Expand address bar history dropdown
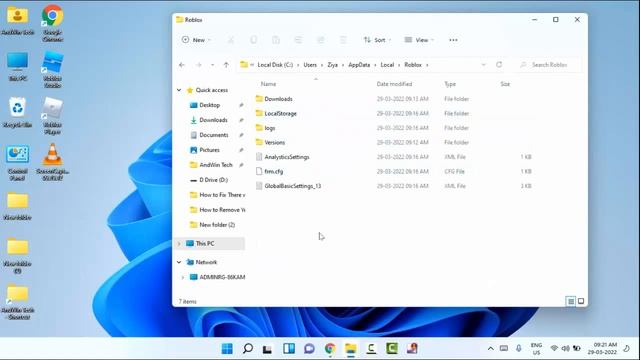Viewport: 640px width, 360px height. [484, 65]
